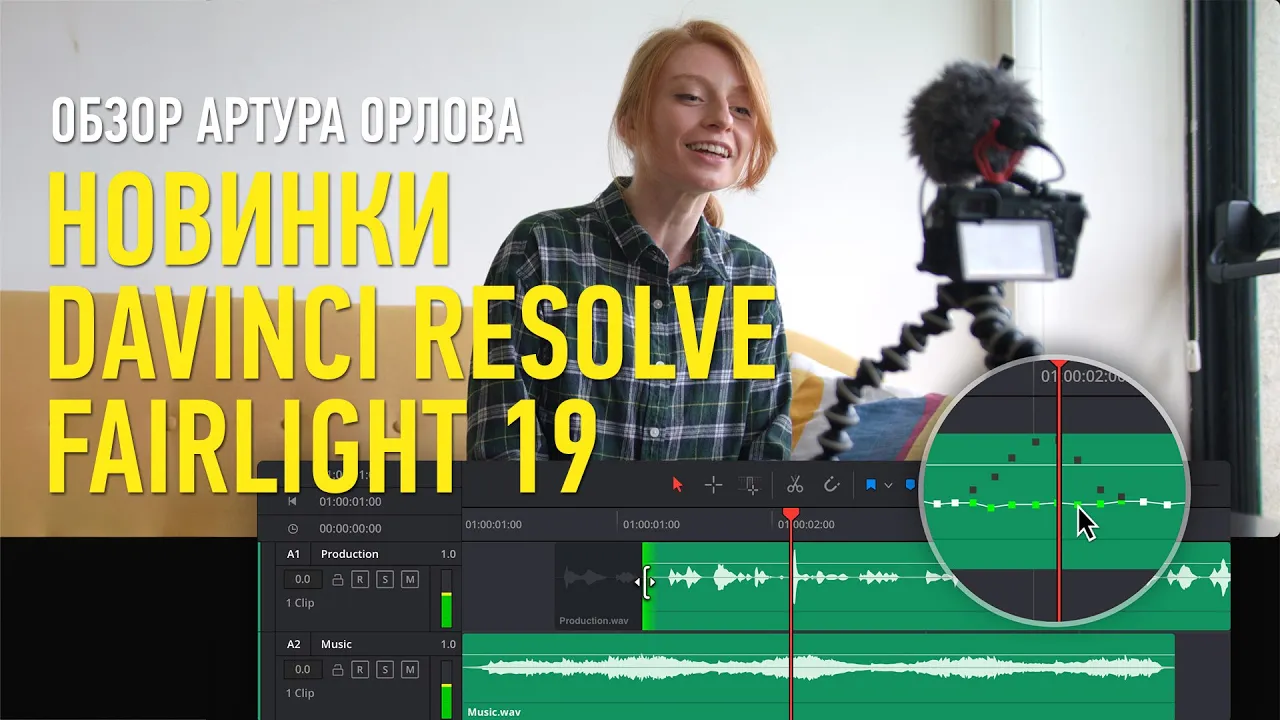Solo the Music track with S
This screenshot has height=720, width=1280.
click(x=385, y=669)
